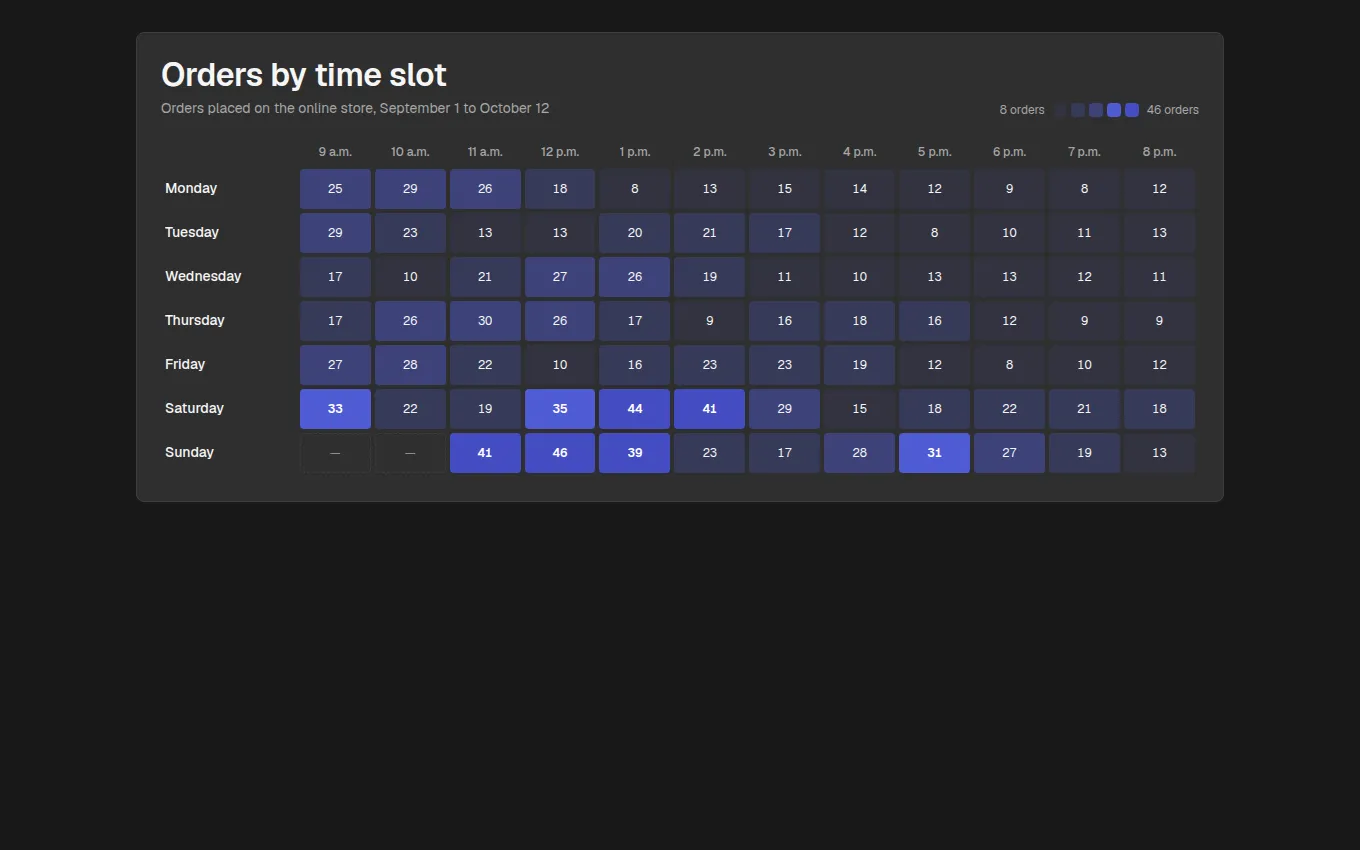Select Saturday 9 a.m. cell showing 33

click(335, 409)
